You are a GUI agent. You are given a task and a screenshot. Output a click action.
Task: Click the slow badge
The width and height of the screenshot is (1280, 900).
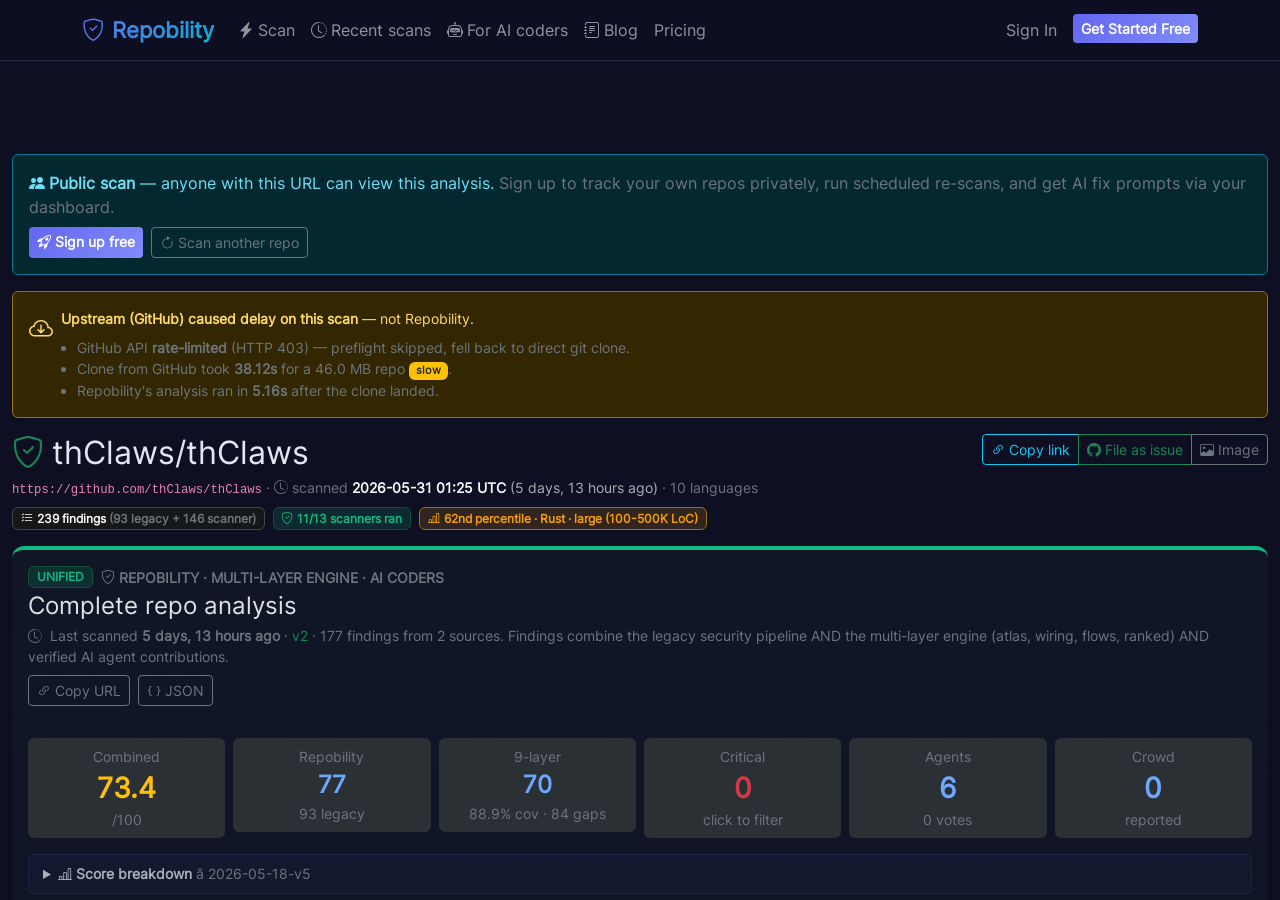(x=428, y=370)
